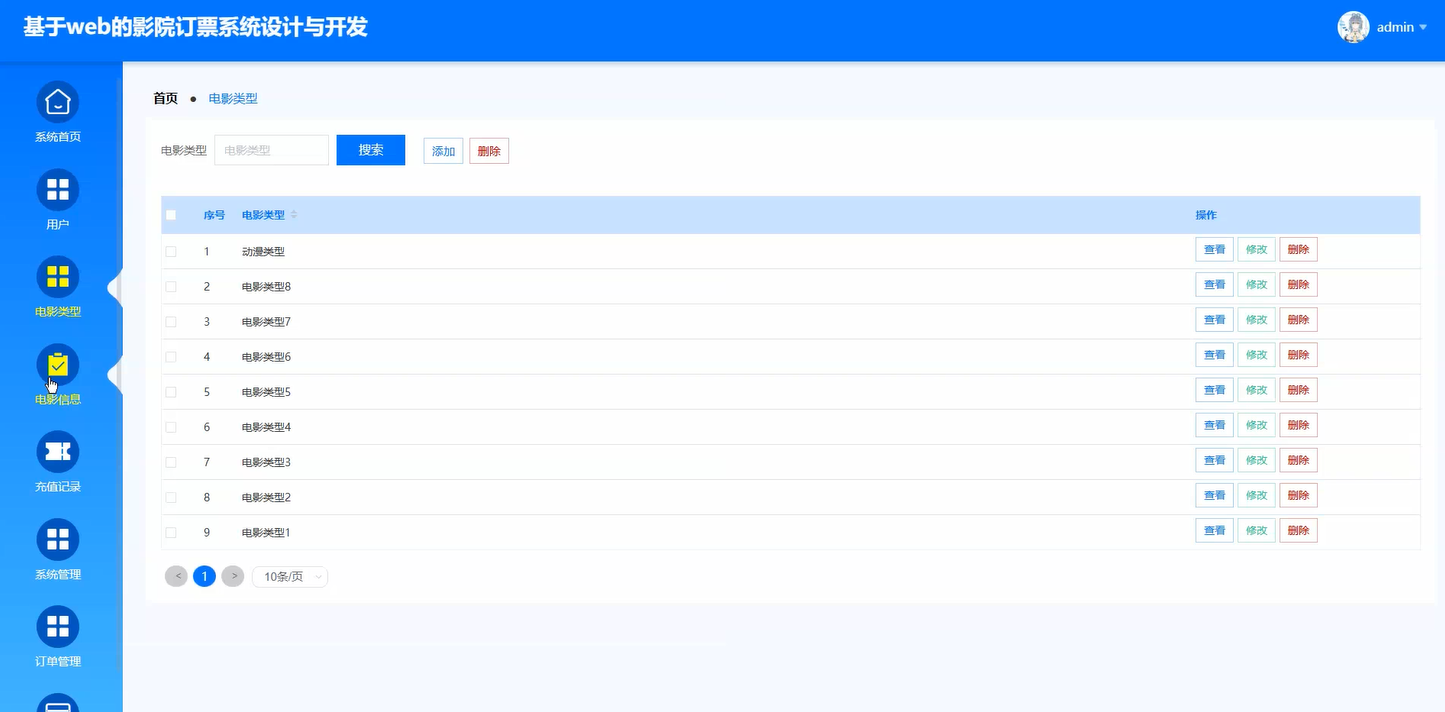Click 删除 for 电影类型3

(x=1298, y=460)
